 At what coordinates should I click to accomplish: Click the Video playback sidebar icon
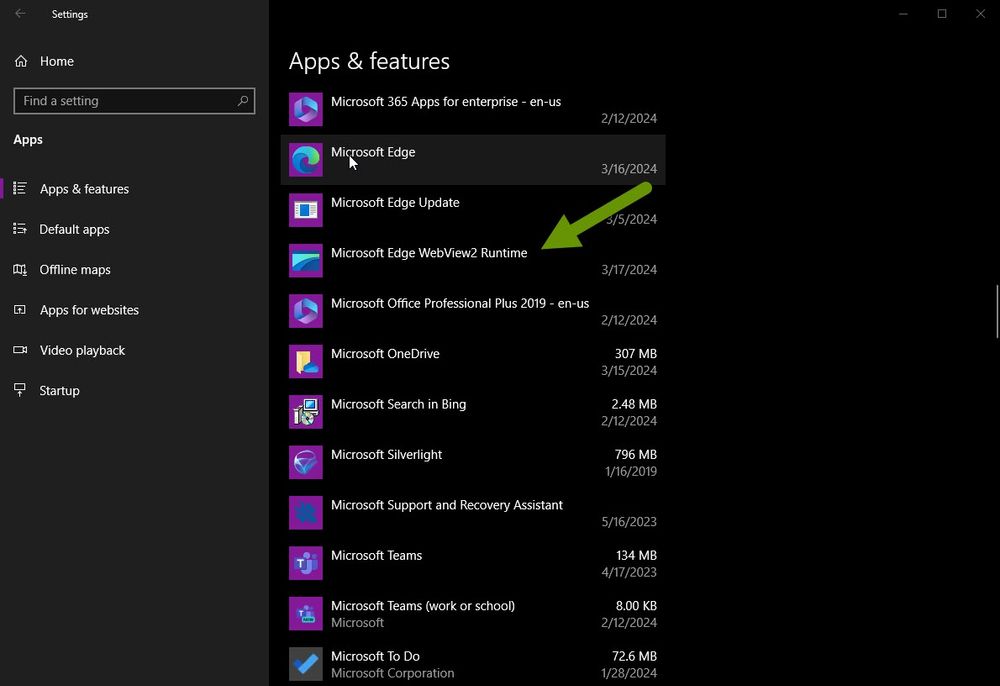pyautogui.click(x=20, y=350)
